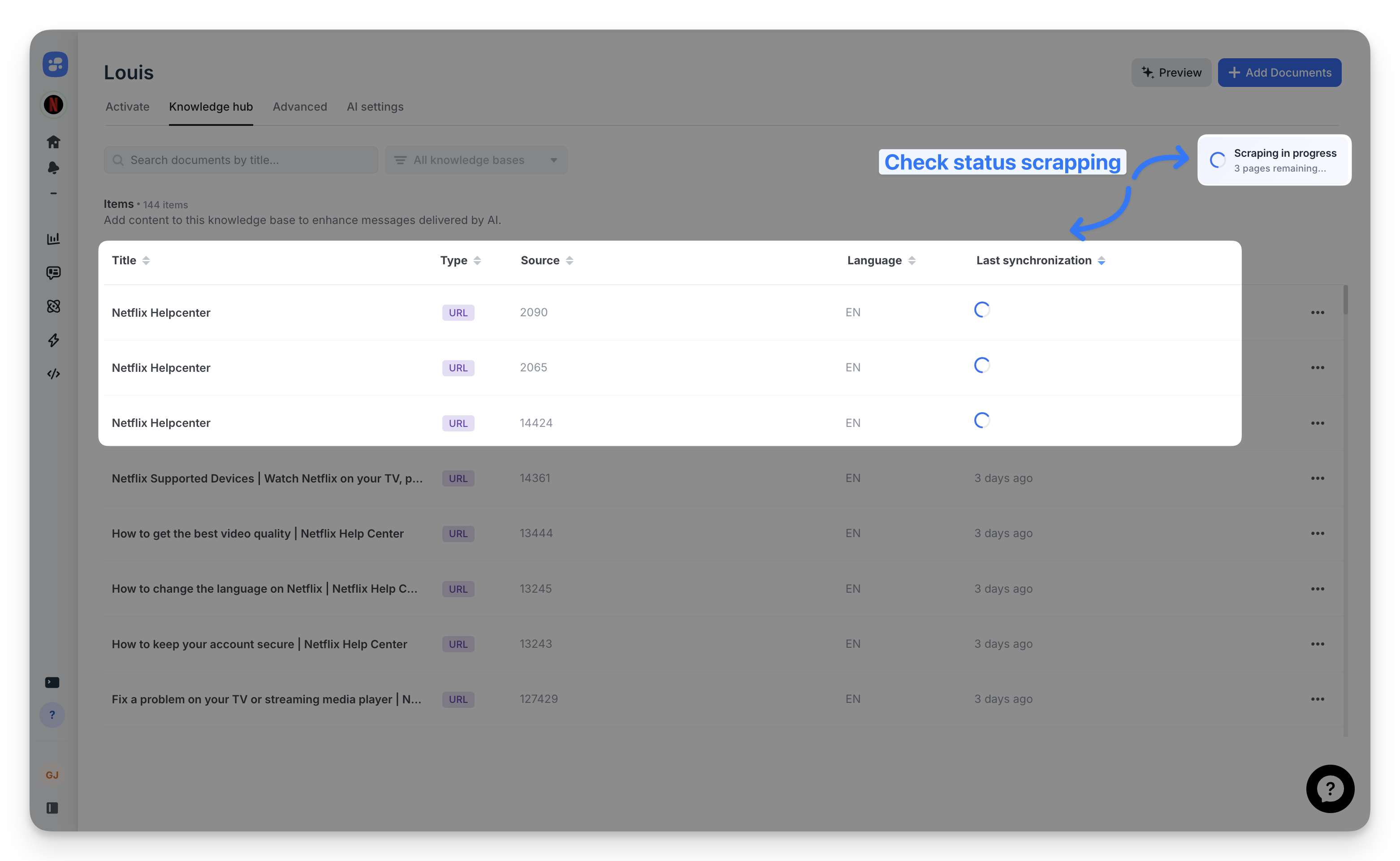Click the lightning bolt automations icon

tap(53, 340)
